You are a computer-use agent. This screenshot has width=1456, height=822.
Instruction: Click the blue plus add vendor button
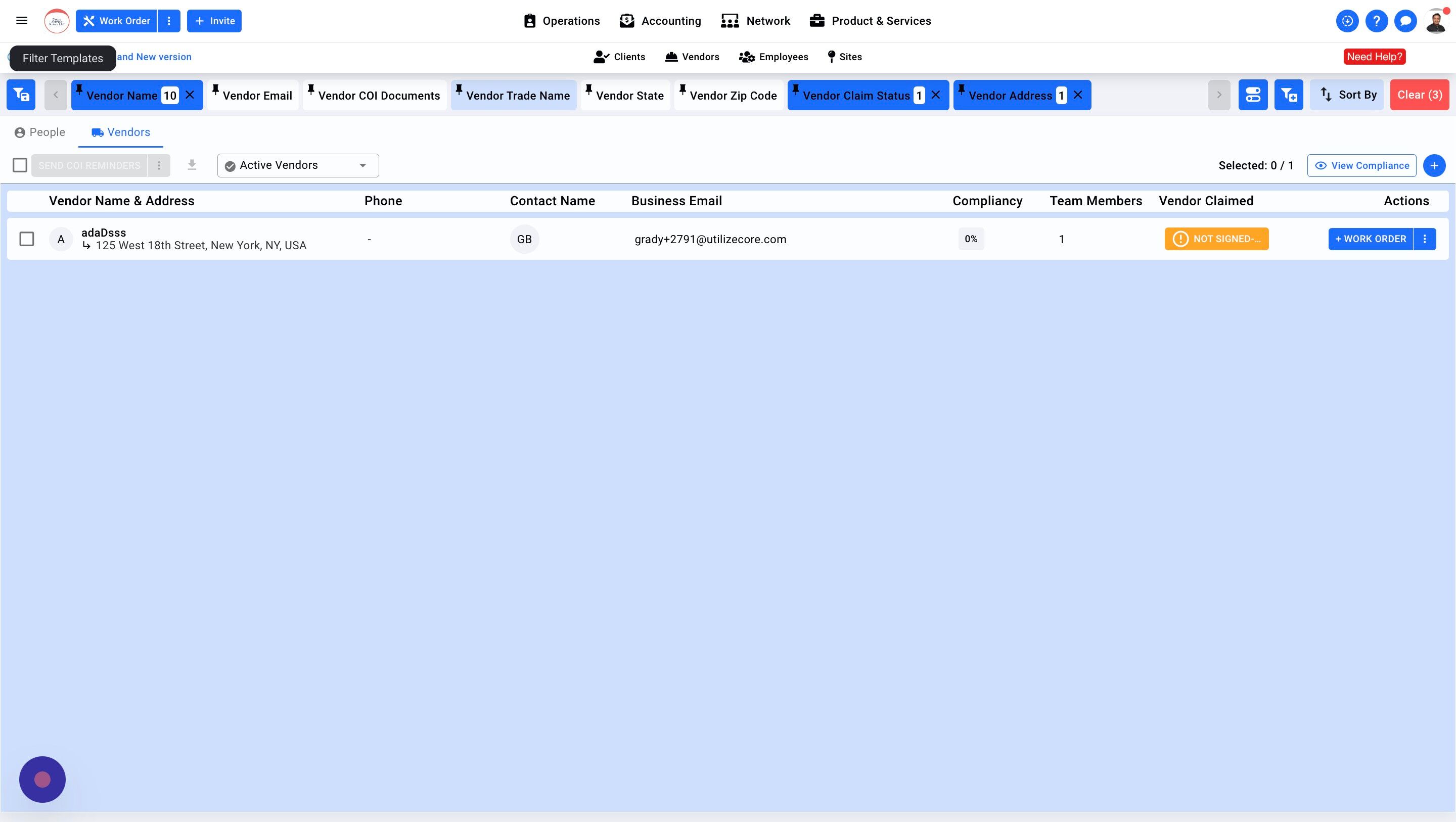tap(1434, 166)
